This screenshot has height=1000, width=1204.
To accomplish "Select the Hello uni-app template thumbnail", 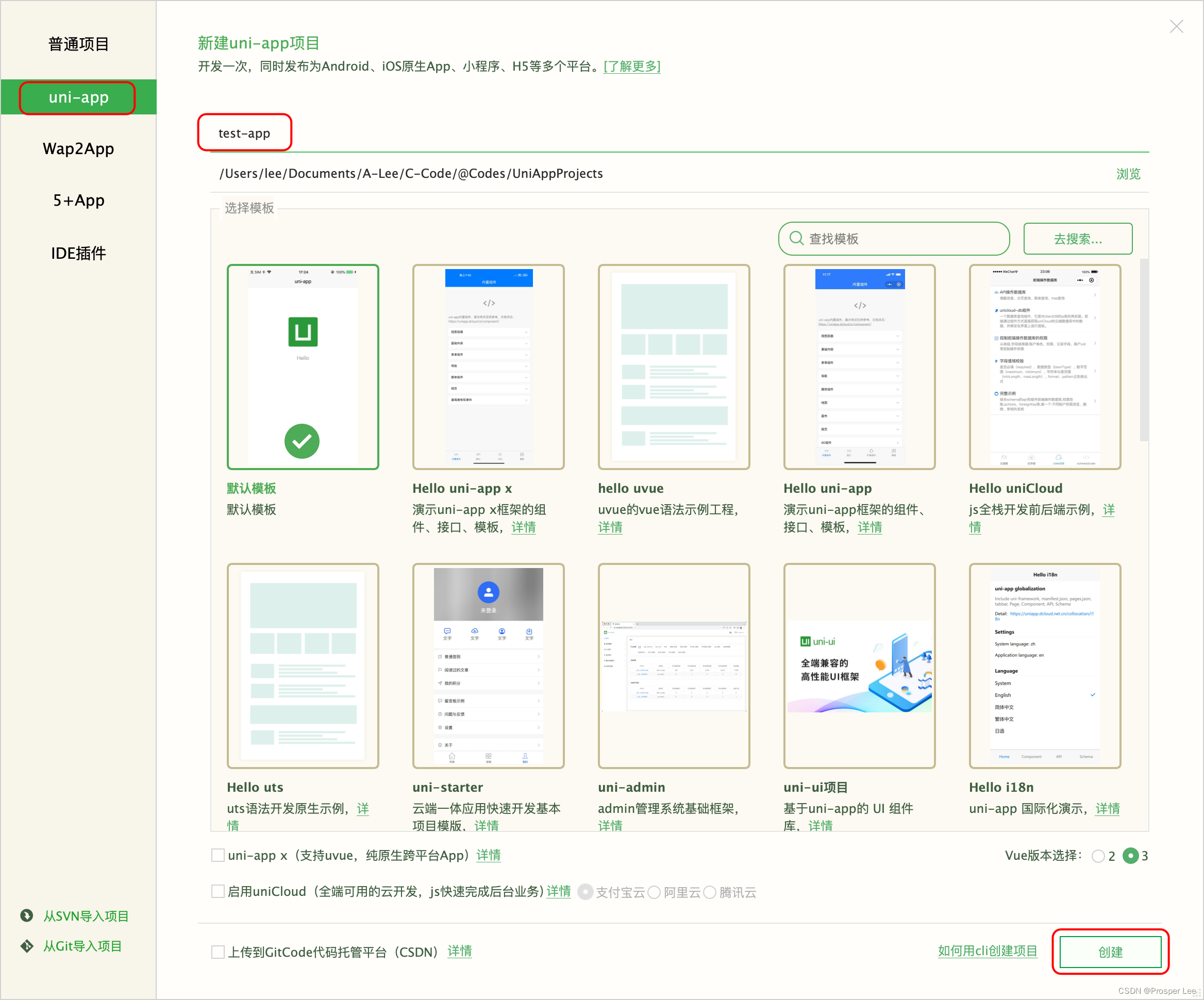I will click(x=859, y=367).
